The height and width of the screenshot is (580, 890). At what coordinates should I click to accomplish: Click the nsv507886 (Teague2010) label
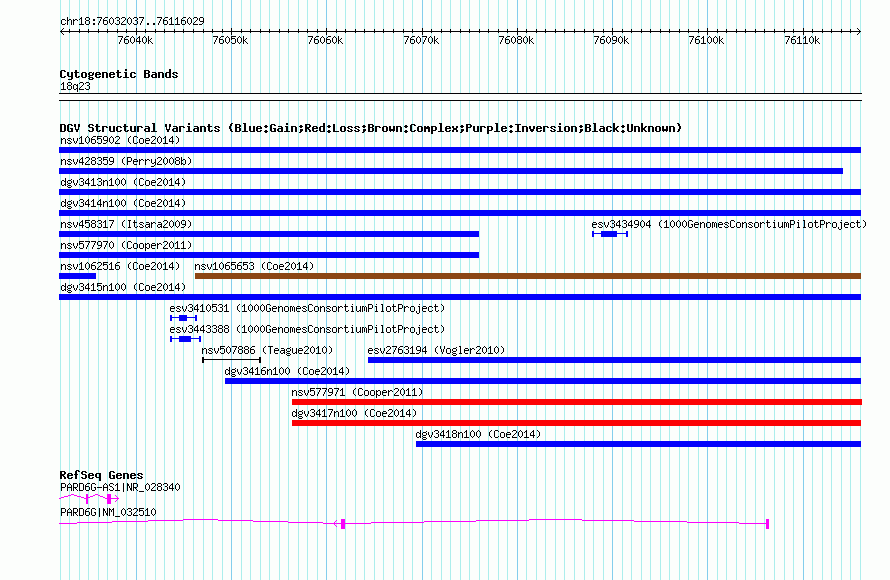point(267,350)
